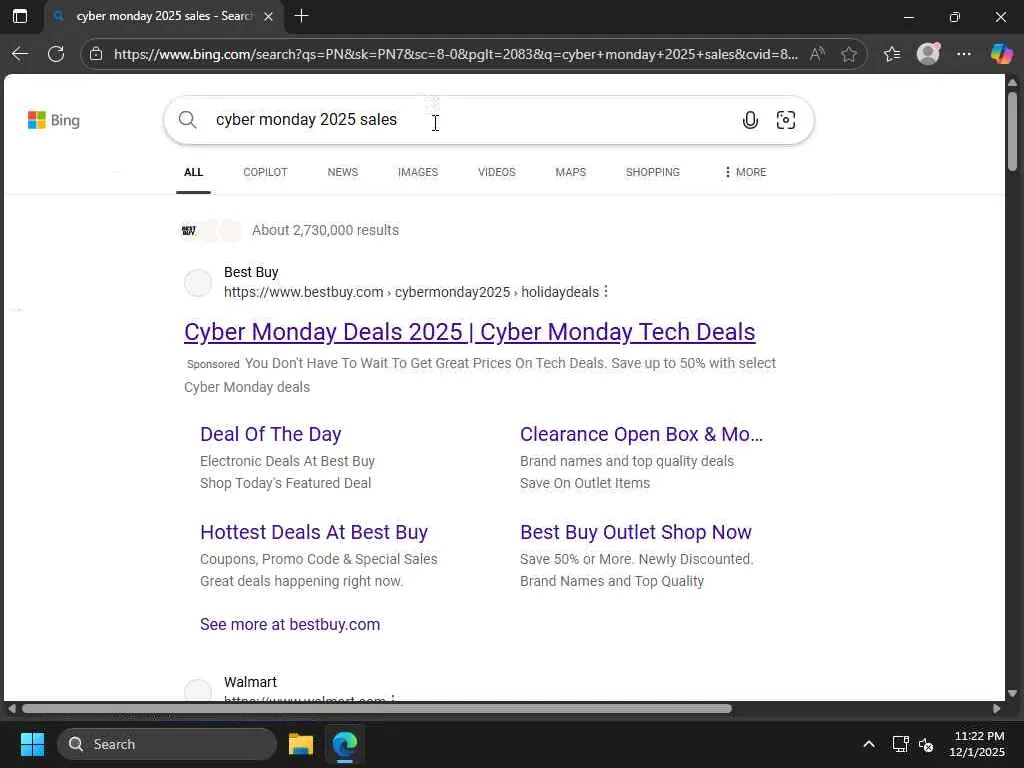Open Cyber Monday Deals 2025 link
Image resolution: width=1024 pixels, height=768 pixels.
tap(470, 332)
